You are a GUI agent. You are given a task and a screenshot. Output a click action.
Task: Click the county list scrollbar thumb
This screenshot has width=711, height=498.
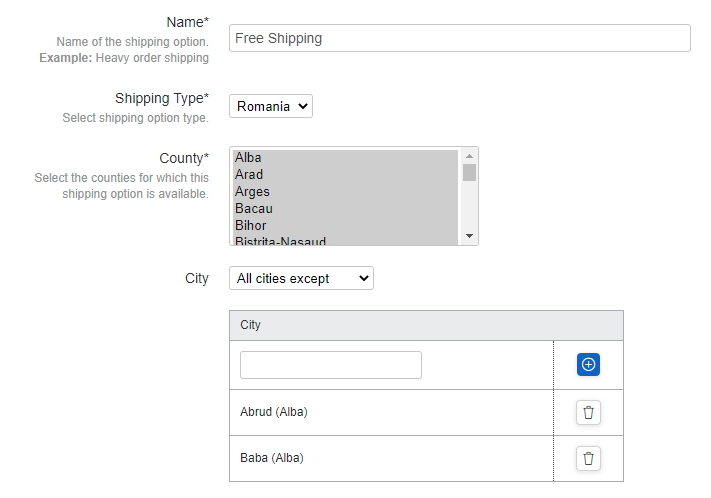click(469, 173)
